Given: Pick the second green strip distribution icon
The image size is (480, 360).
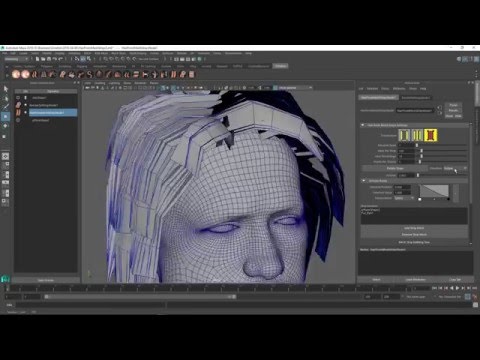Looking at the screenshot, I should tap(417, 135).
